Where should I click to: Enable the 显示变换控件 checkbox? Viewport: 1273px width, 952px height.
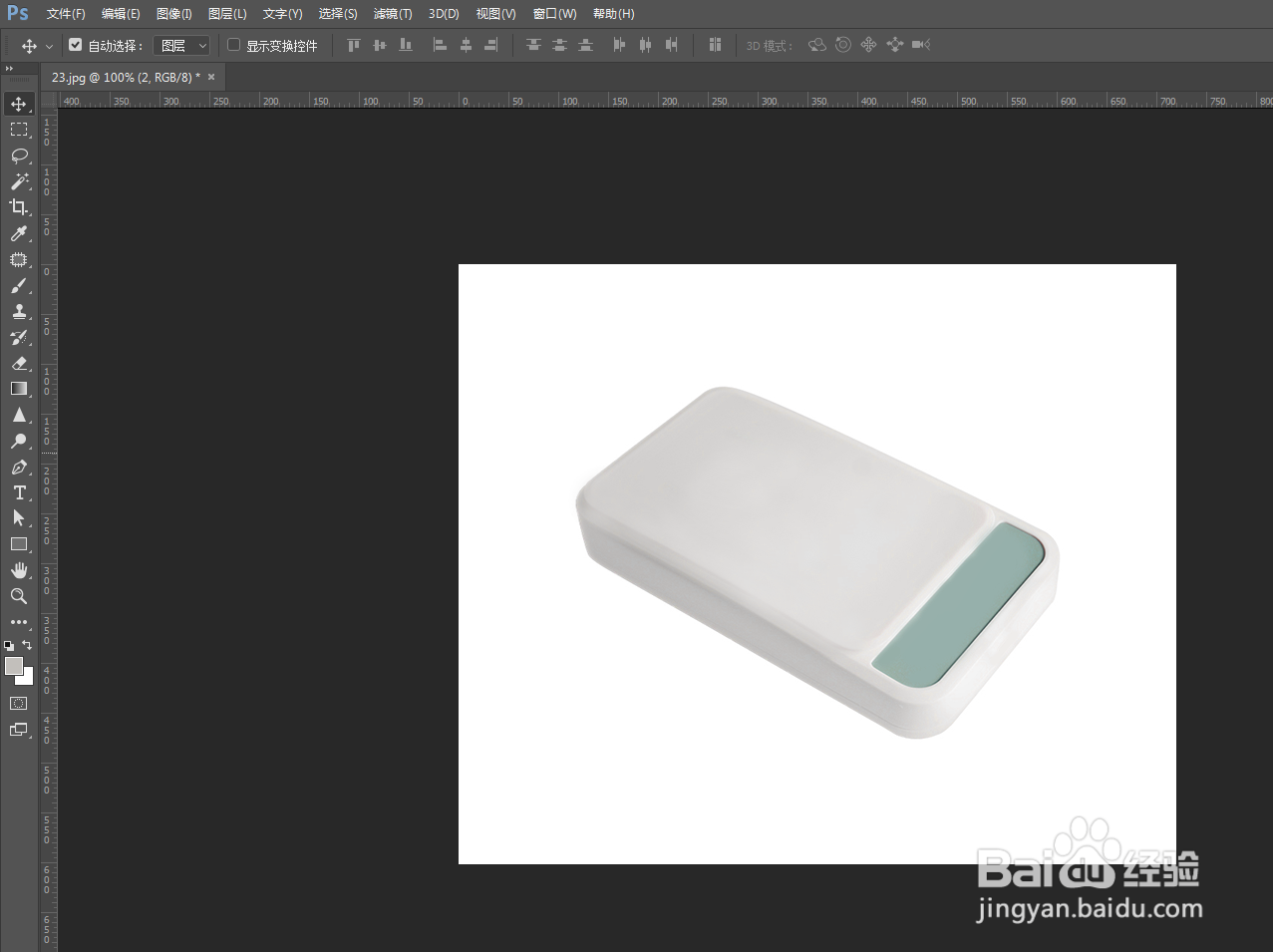pos(233,44)
